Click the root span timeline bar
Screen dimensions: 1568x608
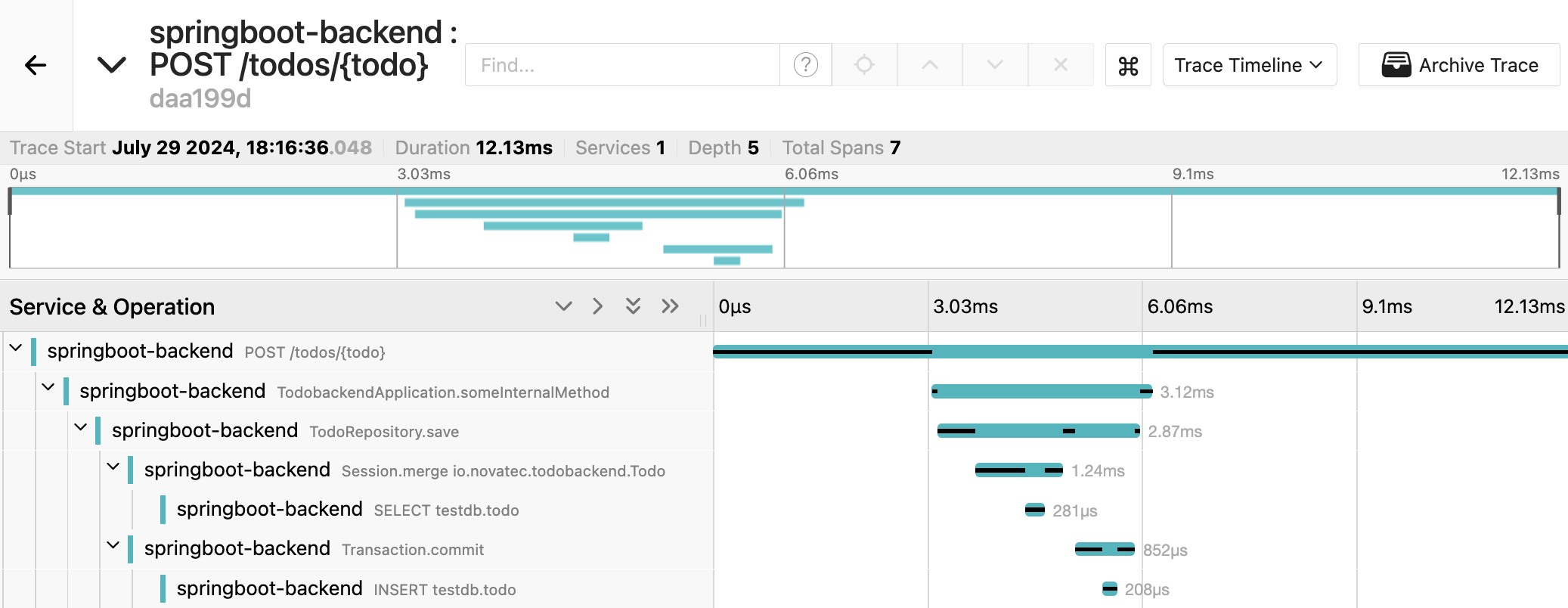pyautogui.click(x=1140, y=352)
